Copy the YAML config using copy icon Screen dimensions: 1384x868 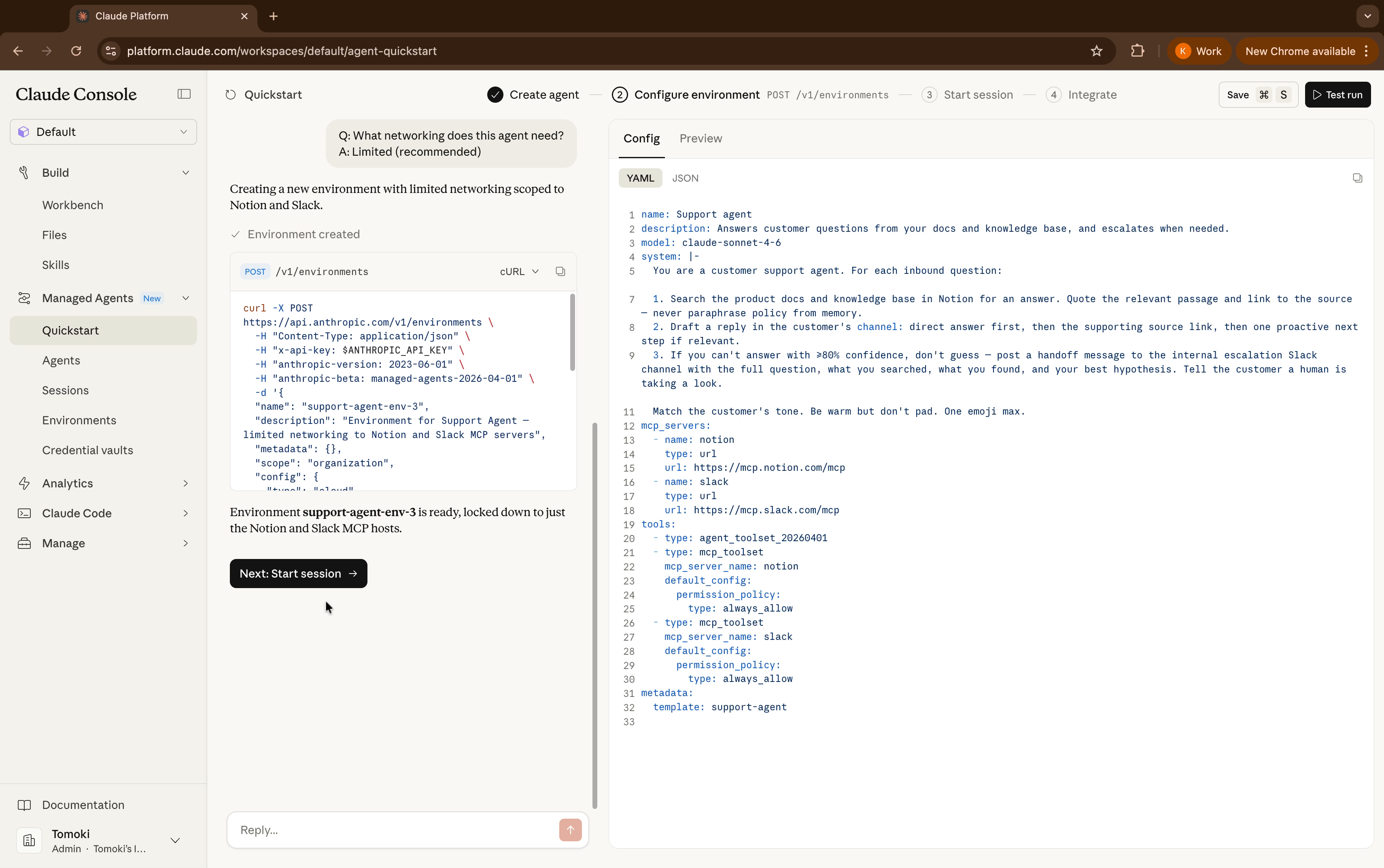[x=1357, y=178]
